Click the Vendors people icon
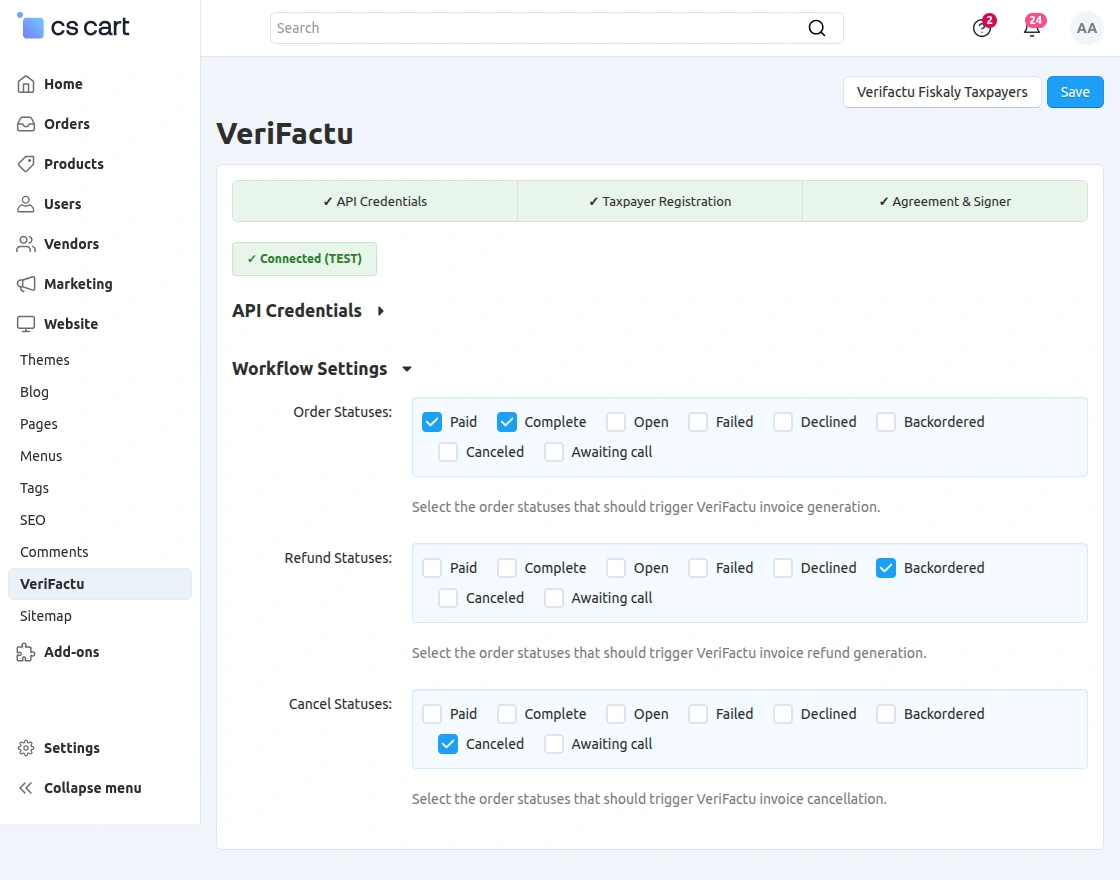The image size is (1120, 880). [26, 244]
